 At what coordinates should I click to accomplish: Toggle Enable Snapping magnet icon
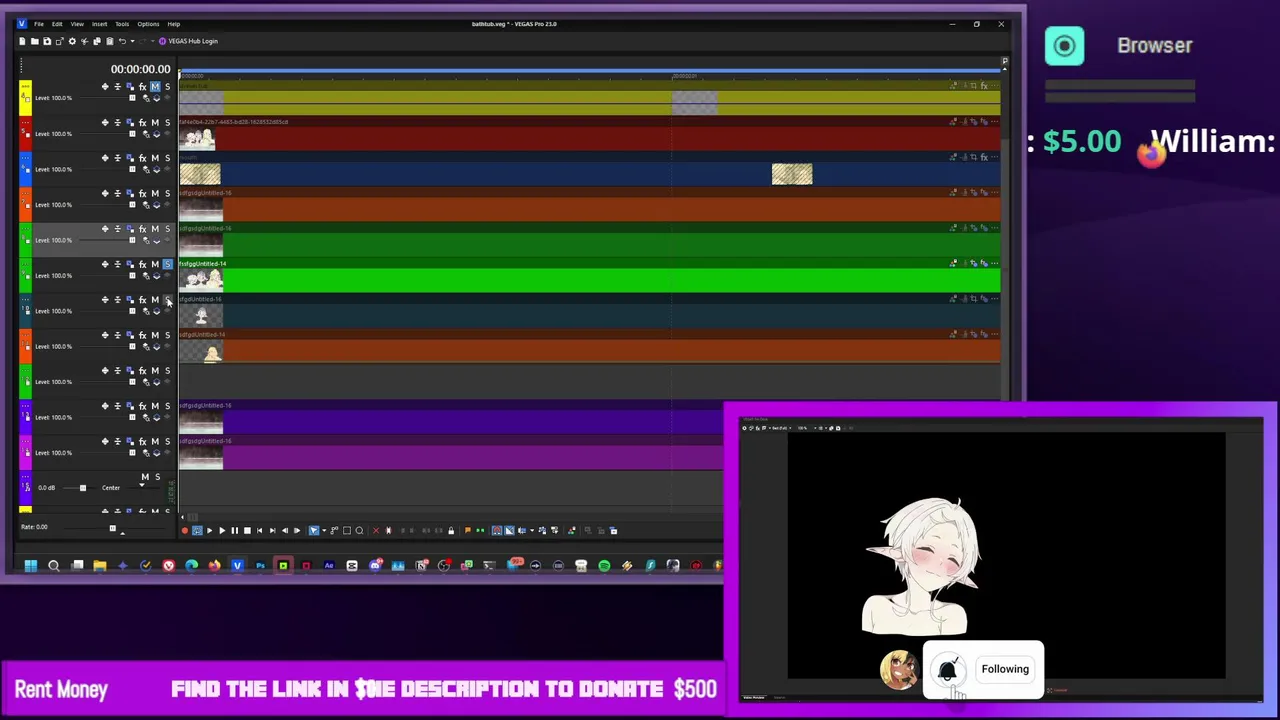point(497,531)
